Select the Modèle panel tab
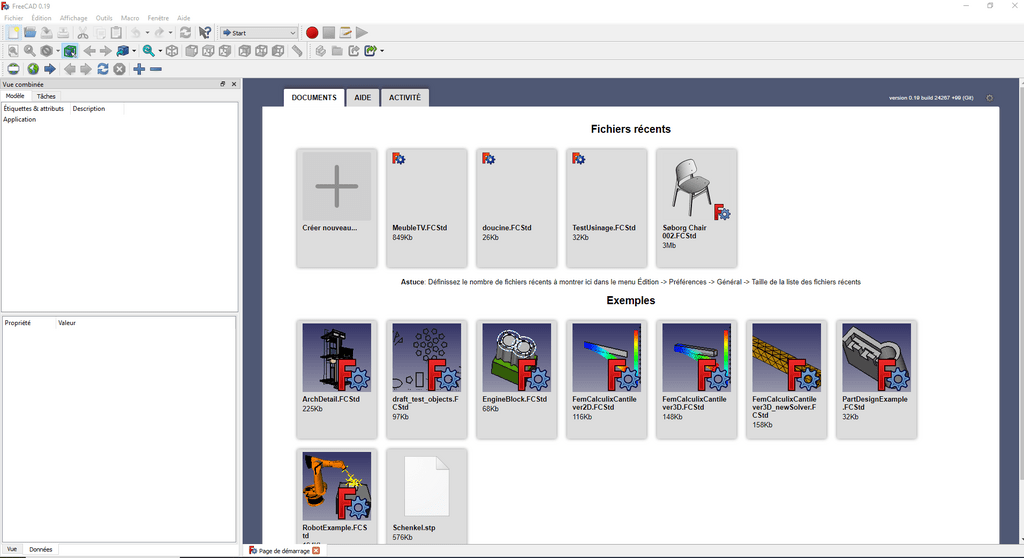 pyautogui.click(x=15, y=96)
